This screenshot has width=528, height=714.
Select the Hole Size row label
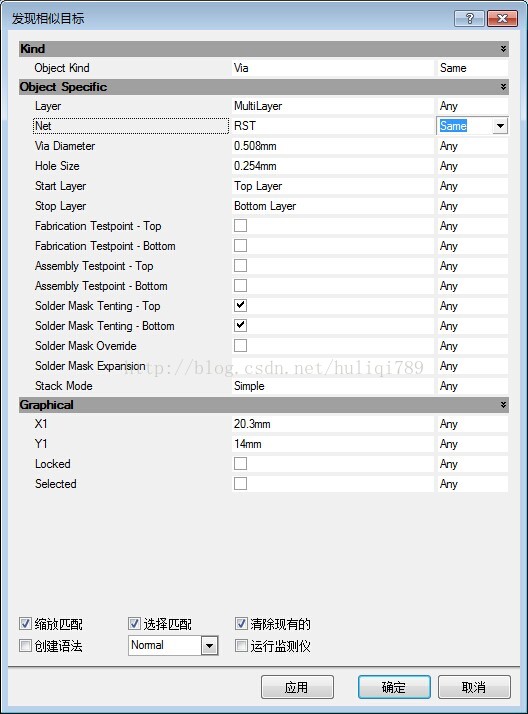coord(57,166)
